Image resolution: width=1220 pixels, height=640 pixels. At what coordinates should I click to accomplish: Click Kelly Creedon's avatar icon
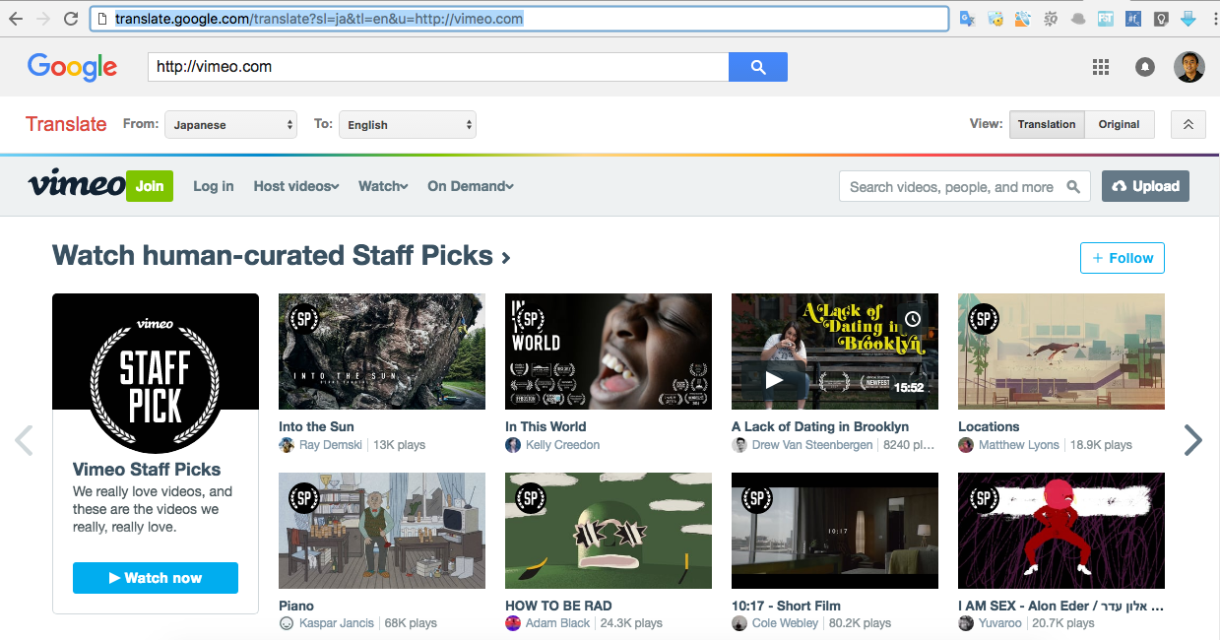coord(513,445)
